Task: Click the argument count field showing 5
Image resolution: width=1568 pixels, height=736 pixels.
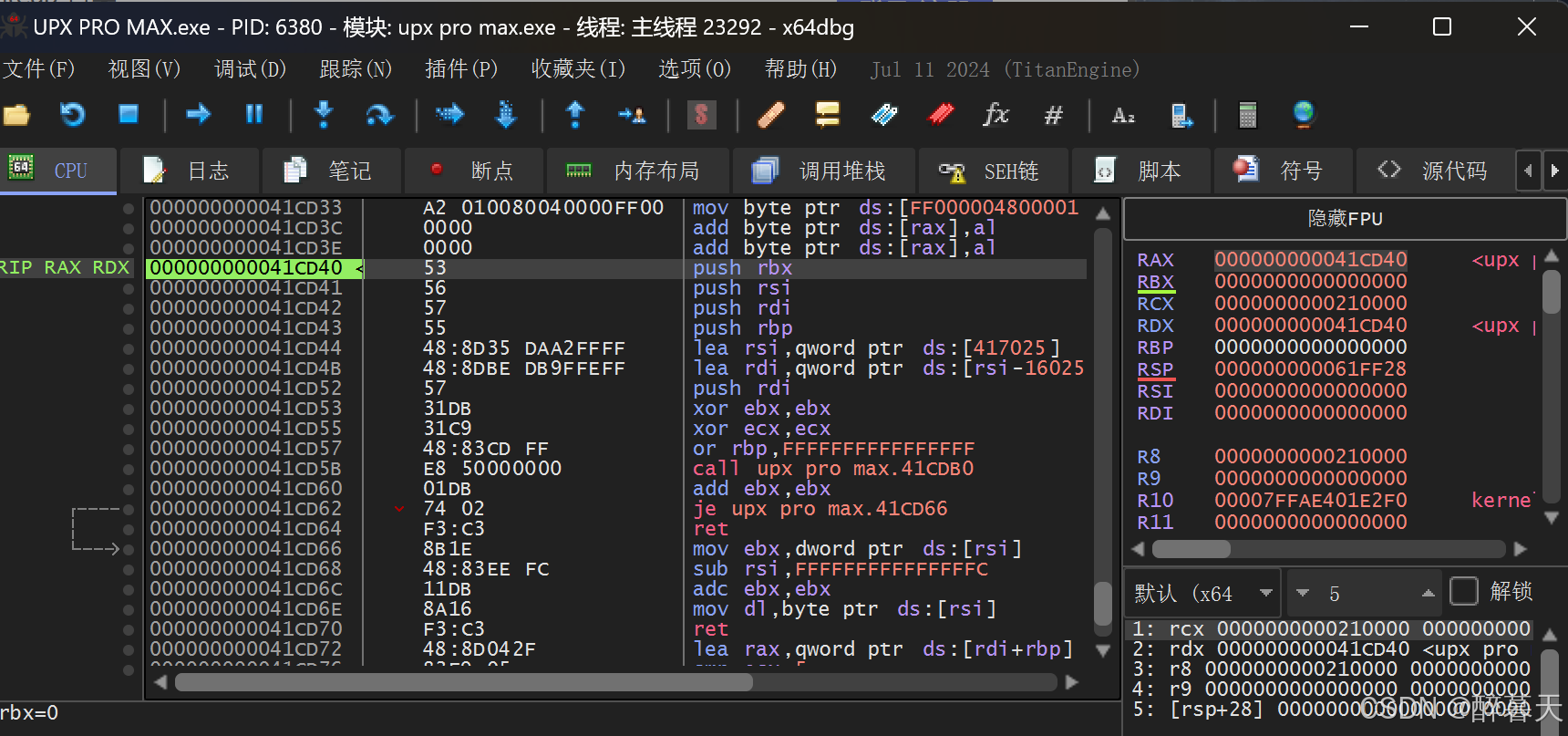Action: (x=1366, y=594)
